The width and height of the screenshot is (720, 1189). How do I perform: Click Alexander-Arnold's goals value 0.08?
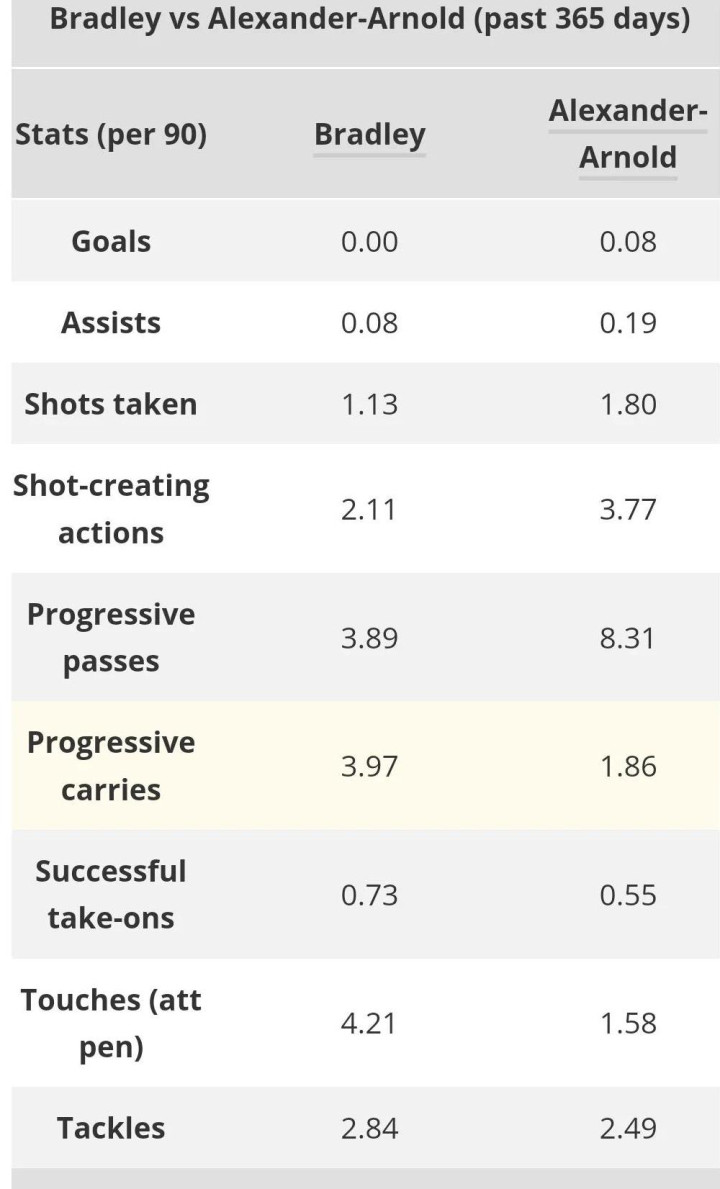coord(628,242)
